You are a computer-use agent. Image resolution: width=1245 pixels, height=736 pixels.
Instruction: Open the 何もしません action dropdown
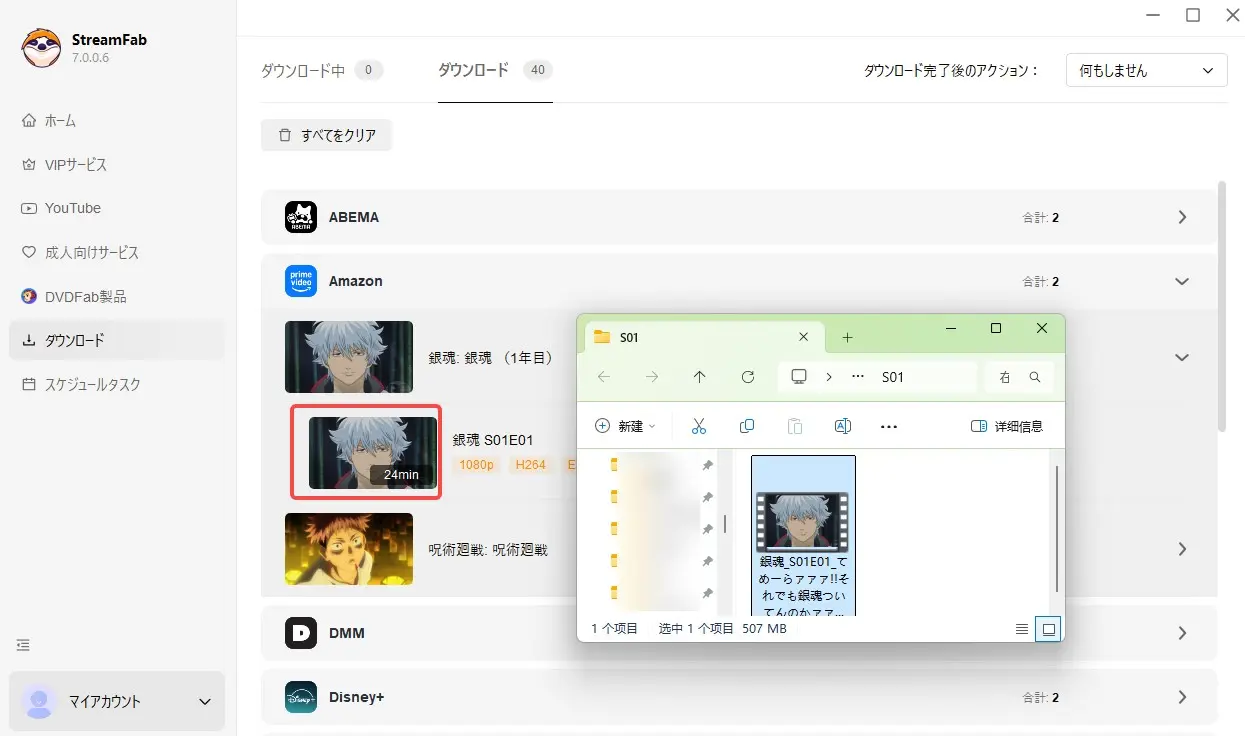coord(1147,71)
